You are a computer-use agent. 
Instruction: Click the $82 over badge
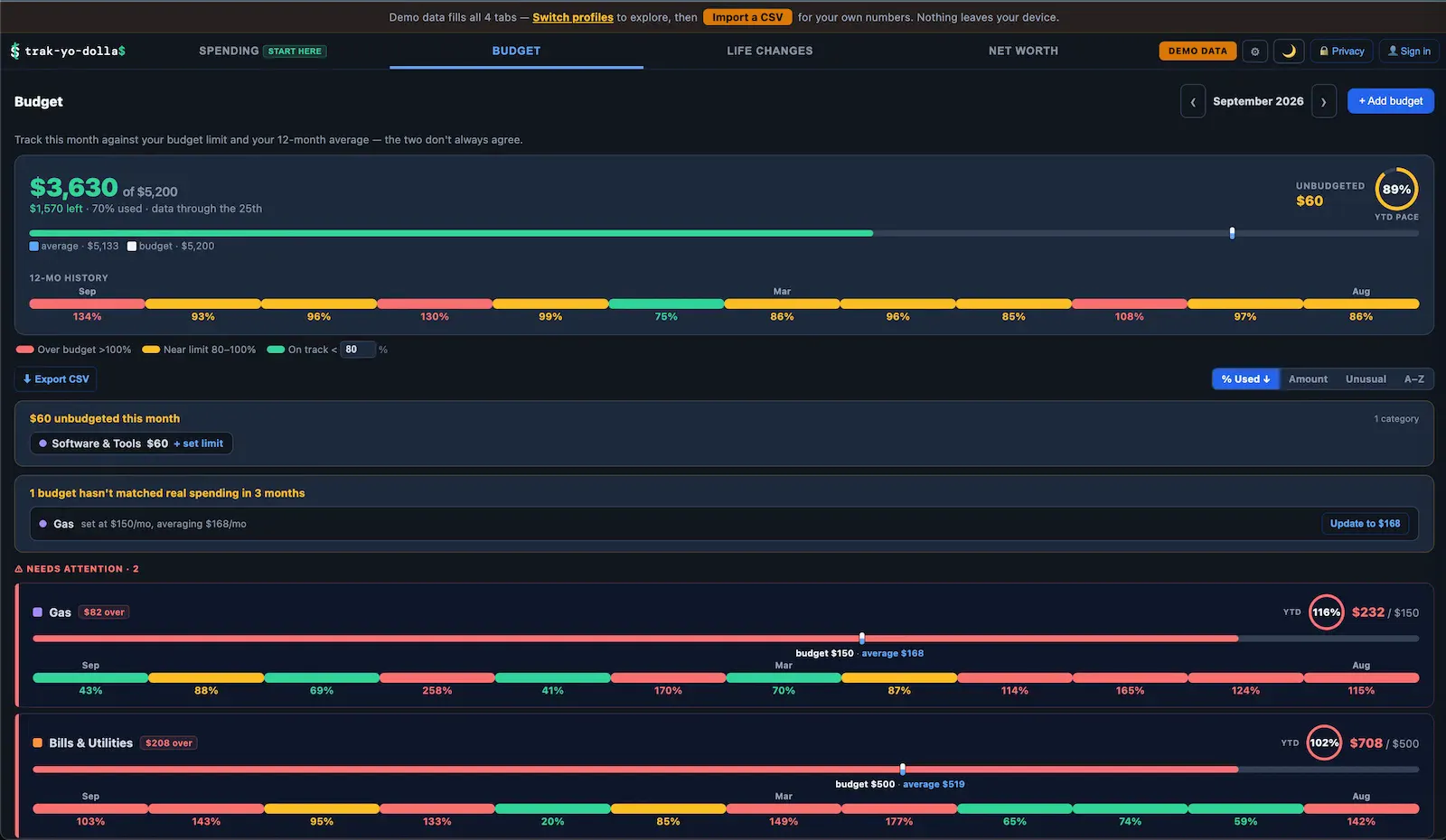(104, 612)
